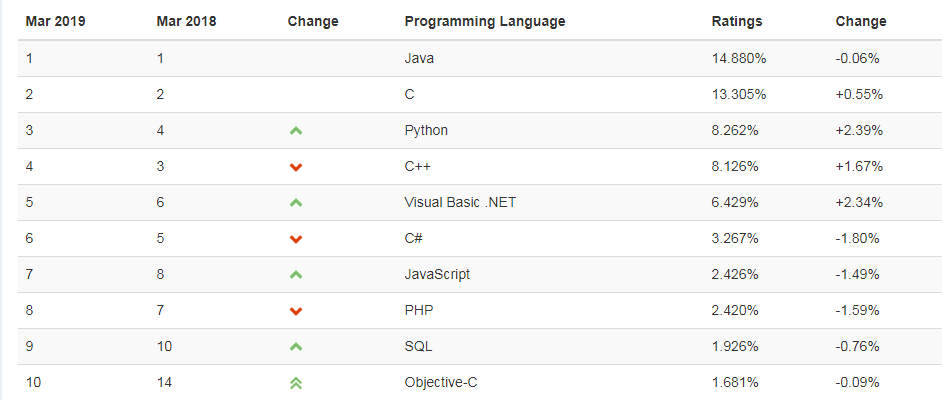The width and height of the screenshot is (942, 400).
Task: Click the Java language name
Action: click(x=419, y=58)
